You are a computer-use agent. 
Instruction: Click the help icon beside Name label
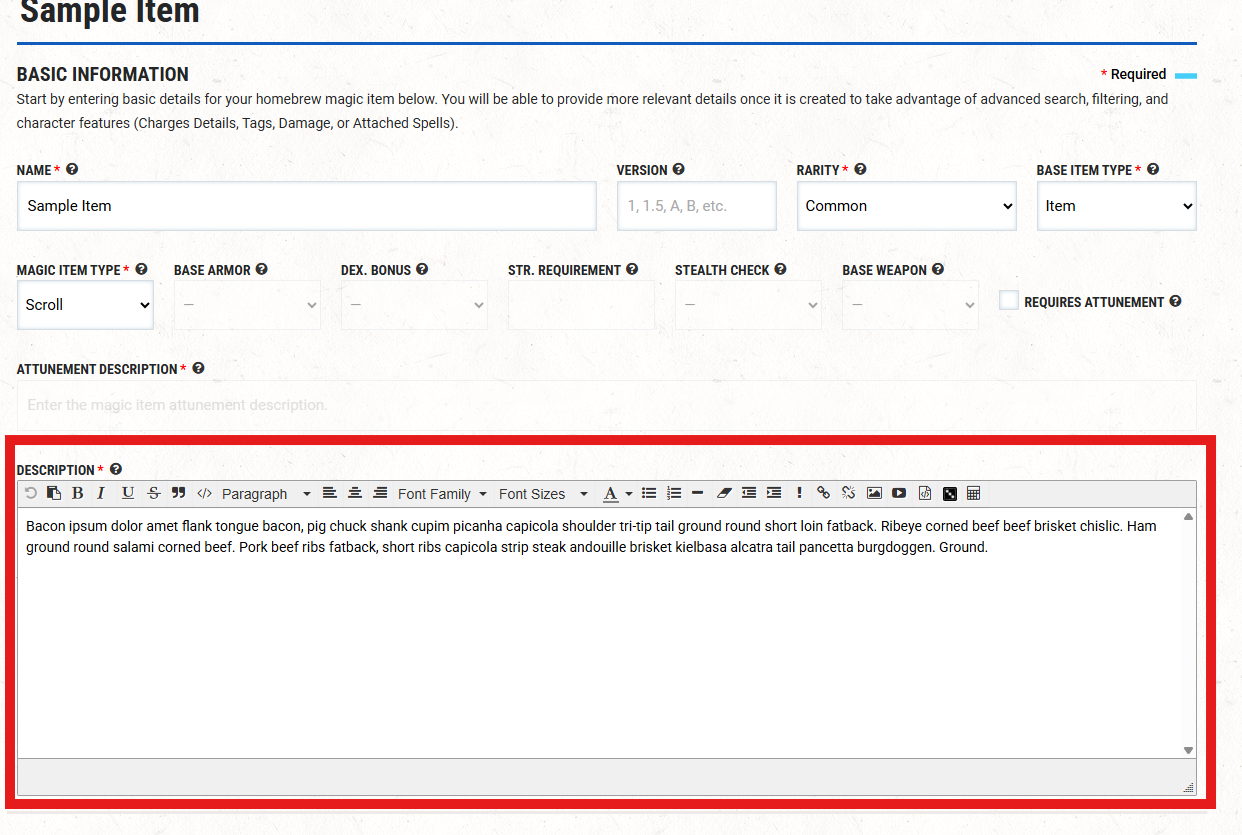click(72, 170)
